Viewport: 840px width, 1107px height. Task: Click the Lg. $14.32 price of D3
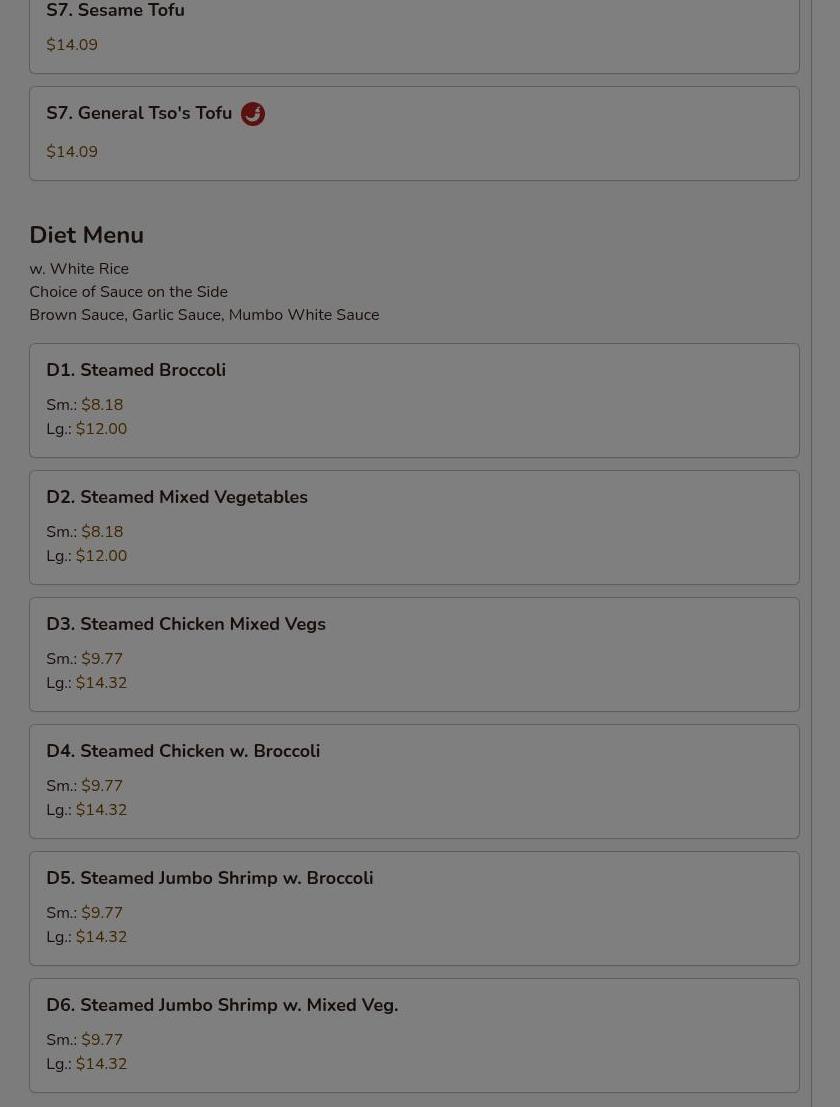point(87,683)
